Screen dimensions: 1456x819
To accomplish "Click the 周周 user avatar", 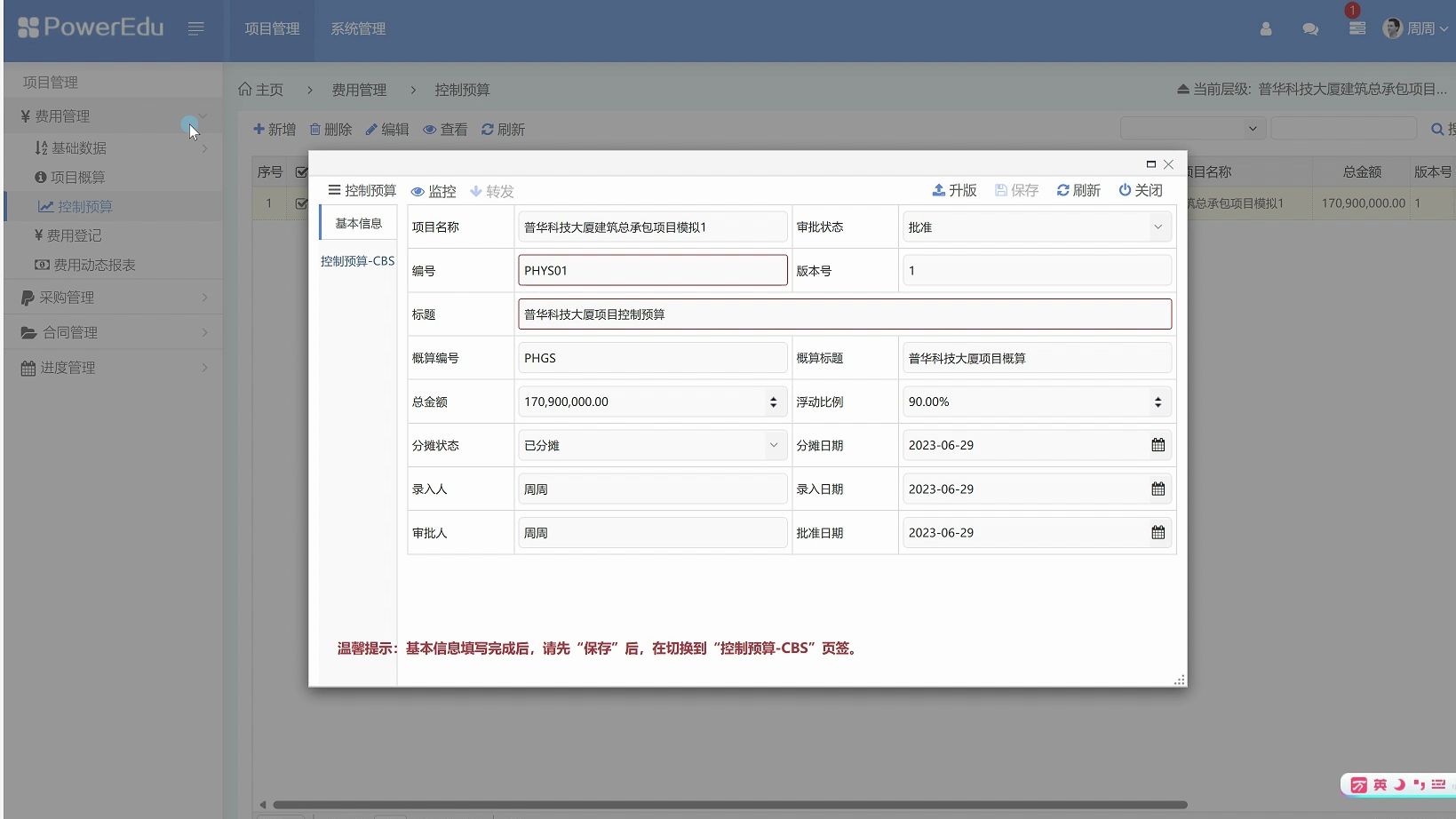I will [1392, 28].
